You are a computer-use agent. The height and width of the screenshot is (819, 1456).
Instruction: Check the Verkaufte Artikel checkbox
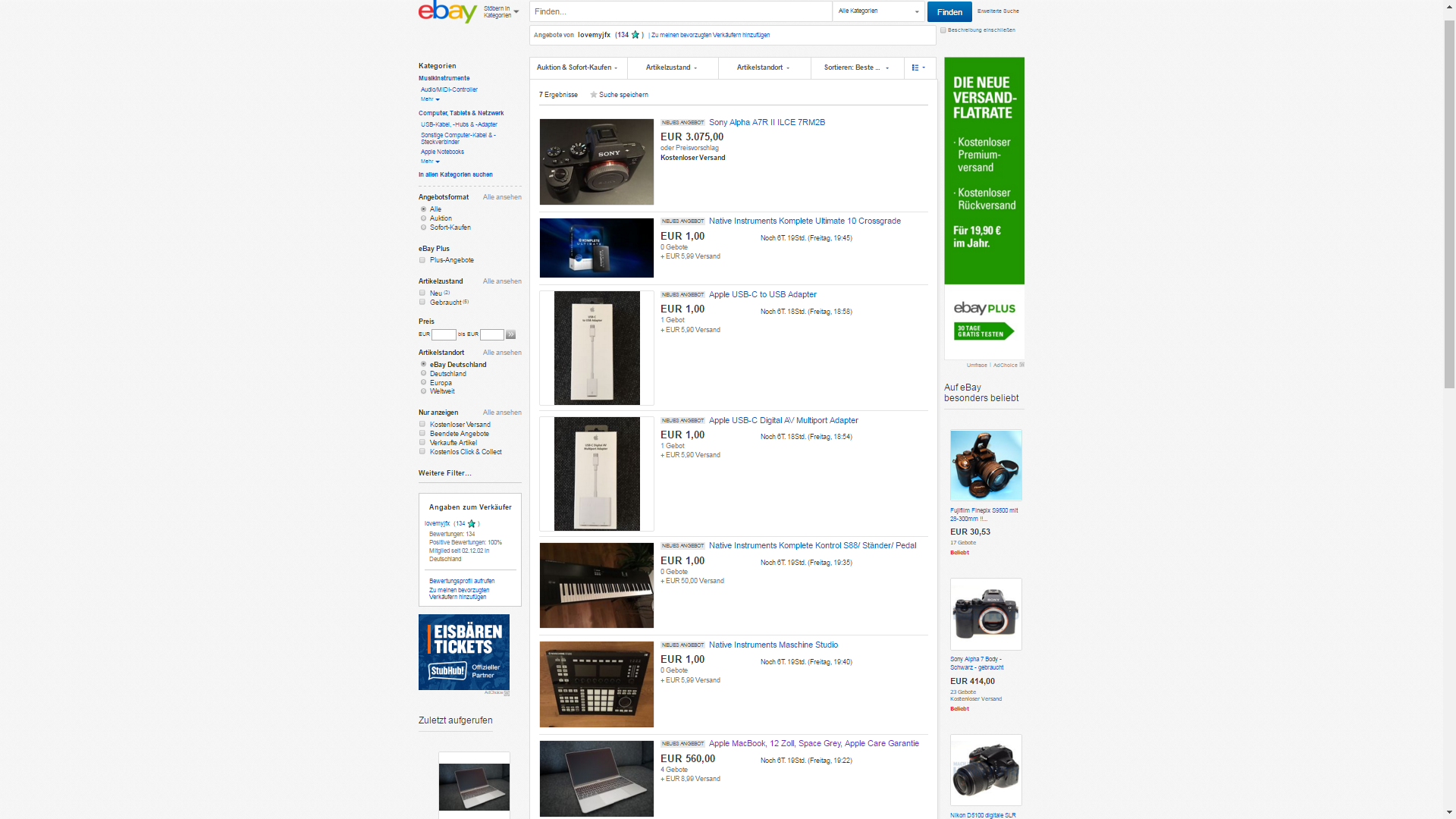[x=422, y=442]
